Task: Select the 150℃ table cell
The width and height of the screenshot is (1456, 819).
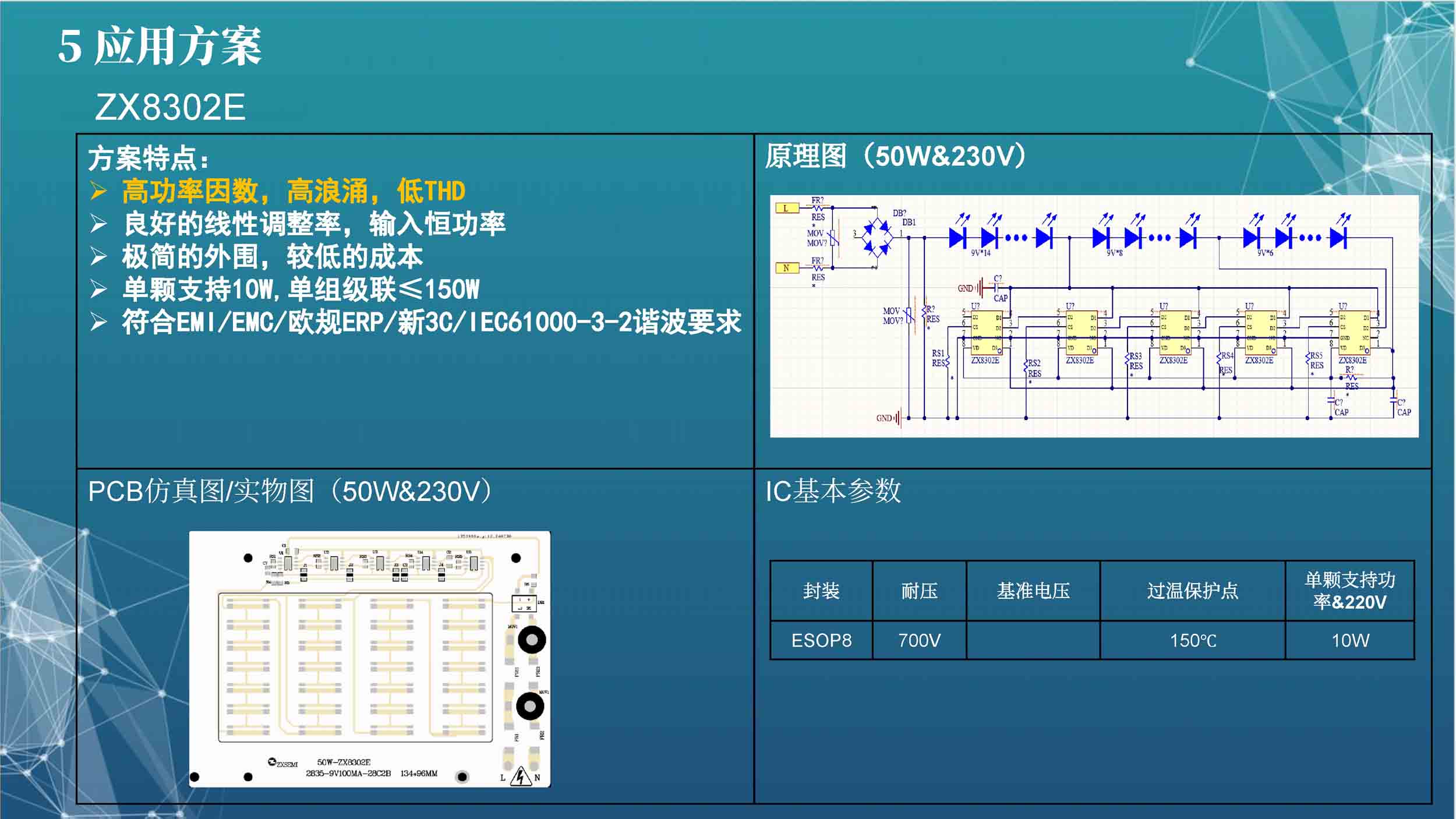Action: tap(1192, 640)
